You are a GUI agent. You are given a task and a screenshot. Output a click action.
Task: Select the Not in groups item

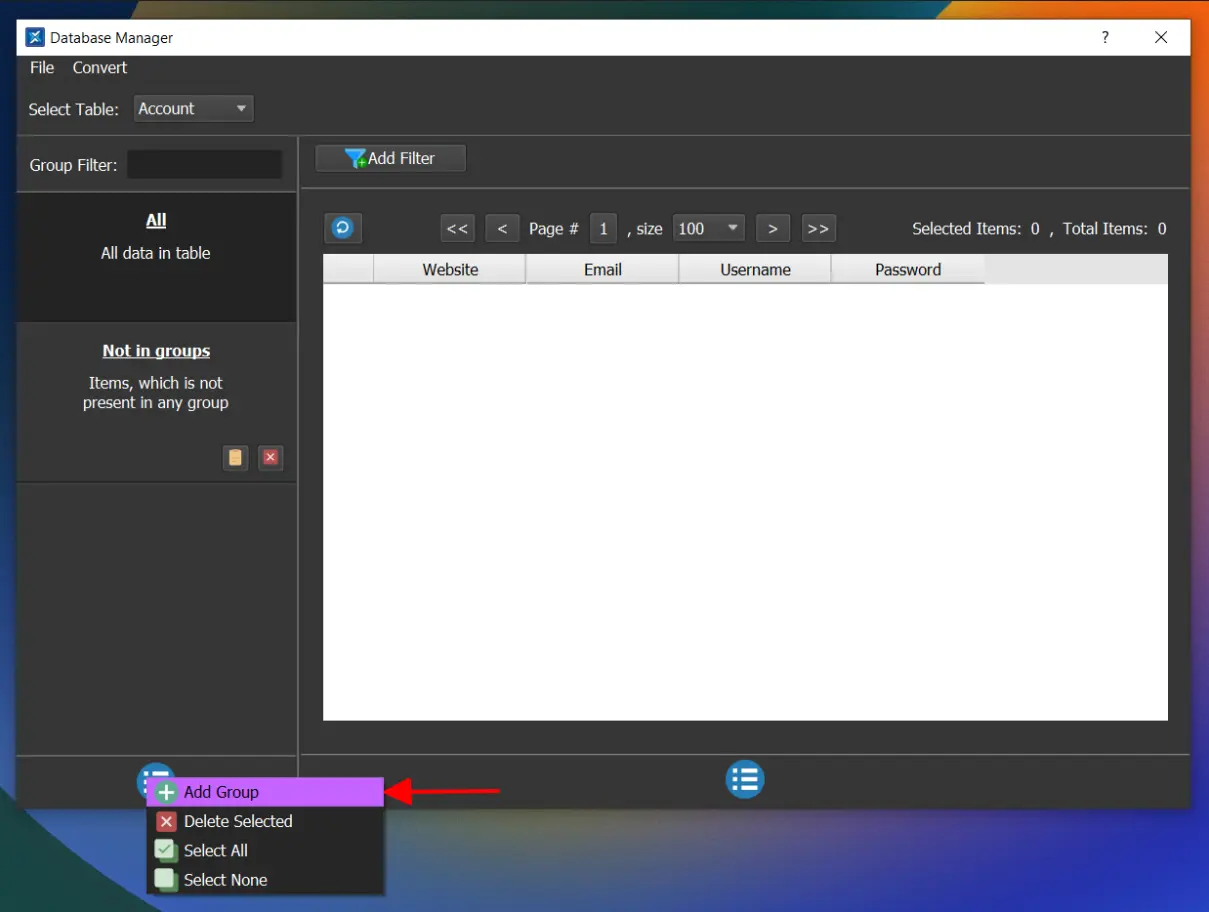[x=156, y=402]
